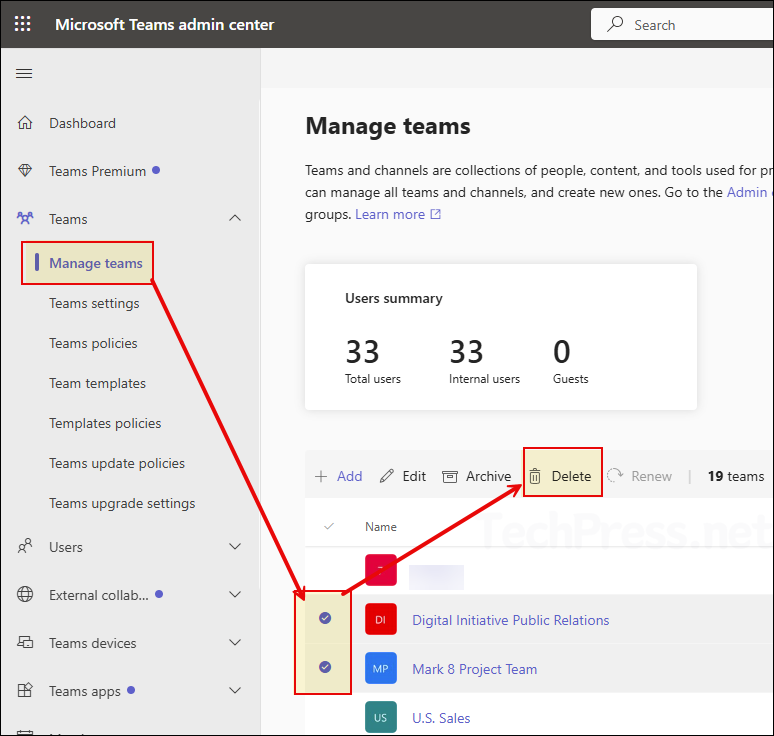
Task: Click the Add button label
Action: [x=349, y=476]
